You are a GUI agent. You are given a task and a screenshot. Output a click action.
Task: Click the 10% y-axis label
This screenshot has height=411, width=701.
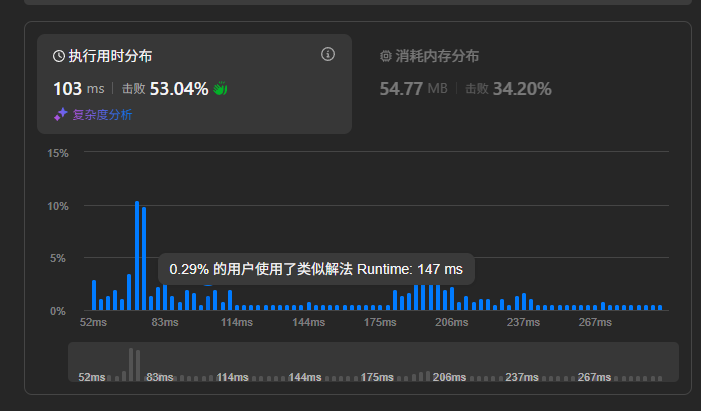58,206
